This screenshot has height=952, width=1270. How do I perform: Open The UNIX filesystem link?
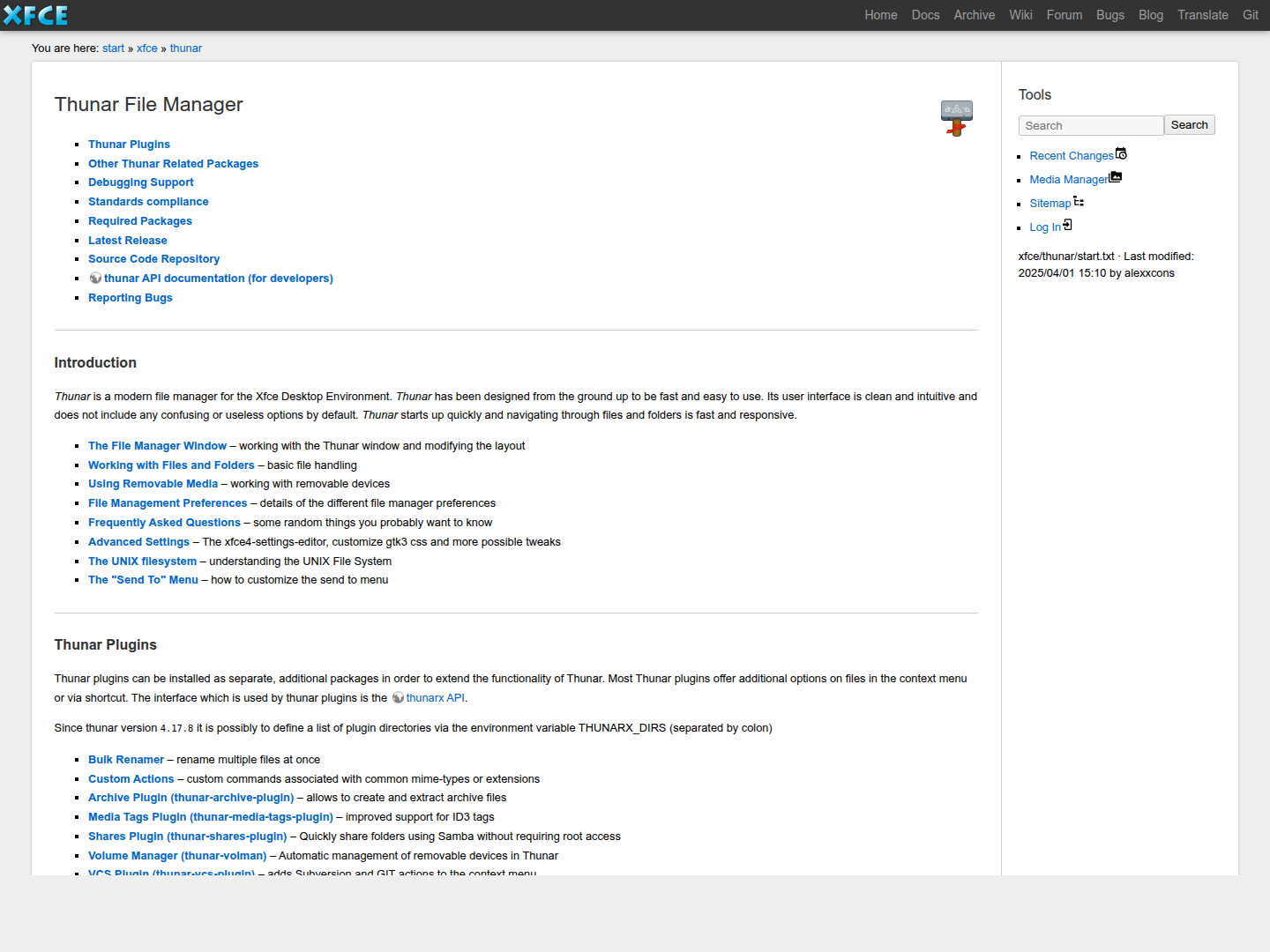coord(142,562)
